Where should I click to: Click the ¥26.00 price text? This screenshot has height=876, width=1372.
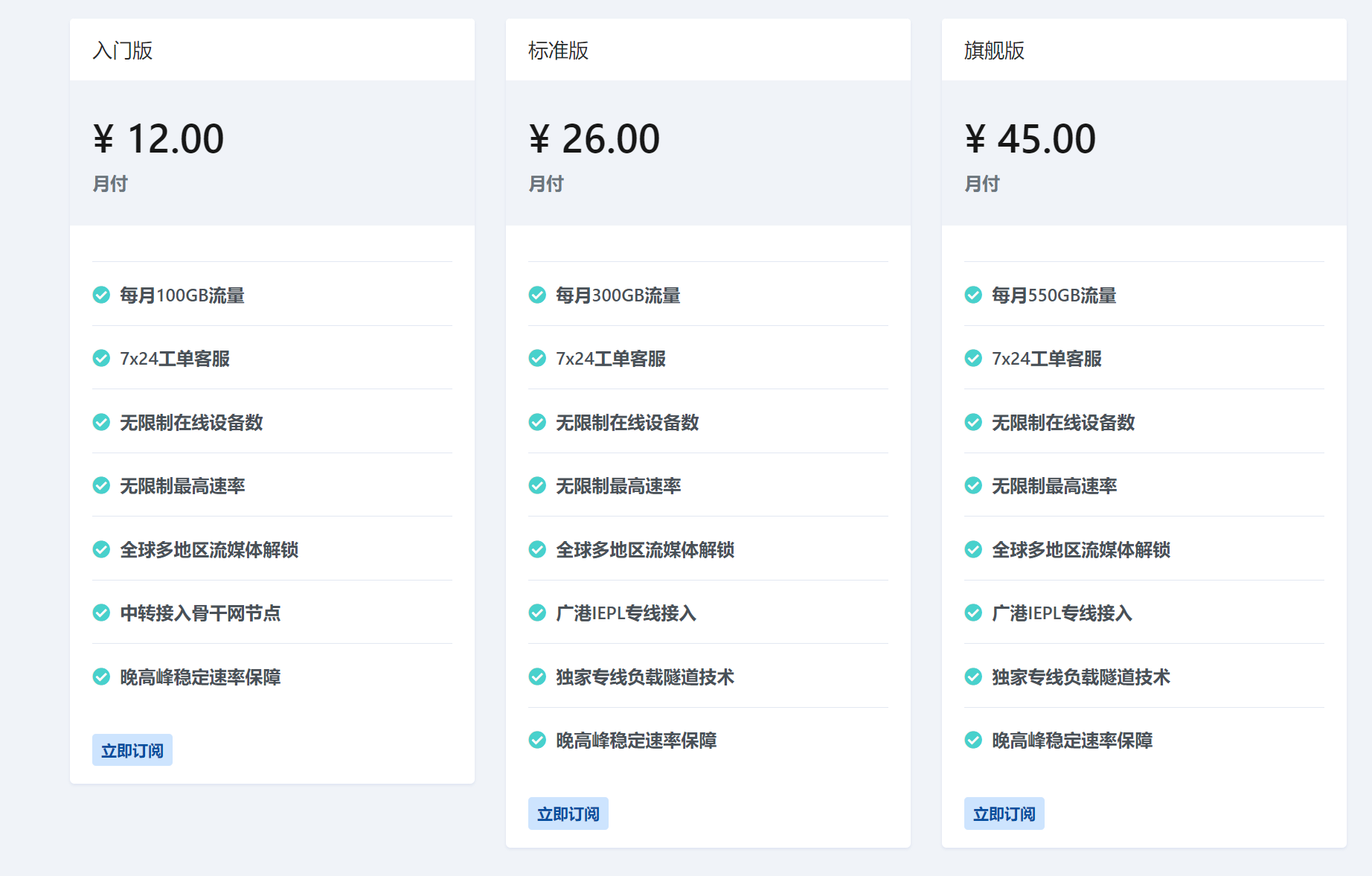594,138
